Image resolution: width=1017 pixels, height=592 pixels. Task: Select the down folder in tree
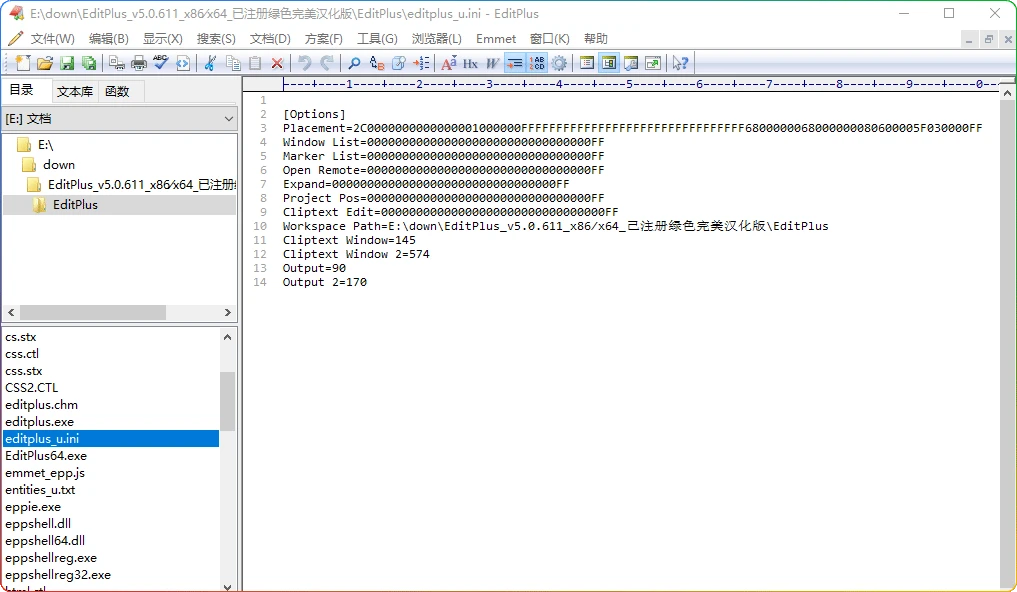point(58,165)
